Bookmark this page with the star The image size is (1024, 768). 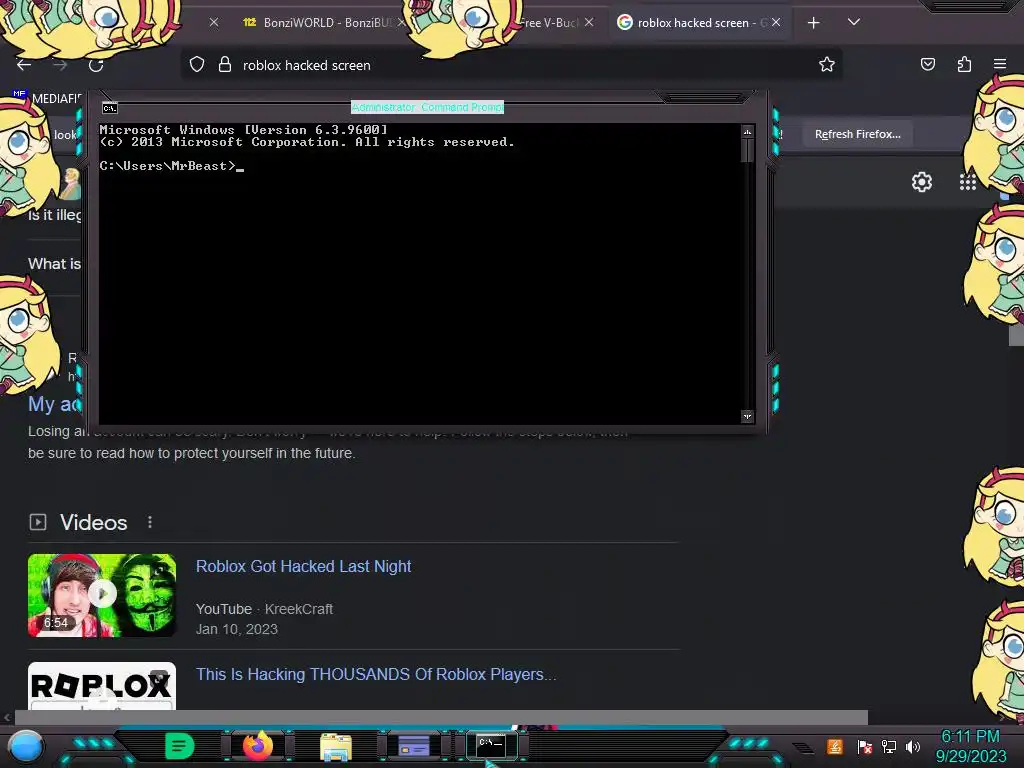pyautogui.click(x=827, y=64)
